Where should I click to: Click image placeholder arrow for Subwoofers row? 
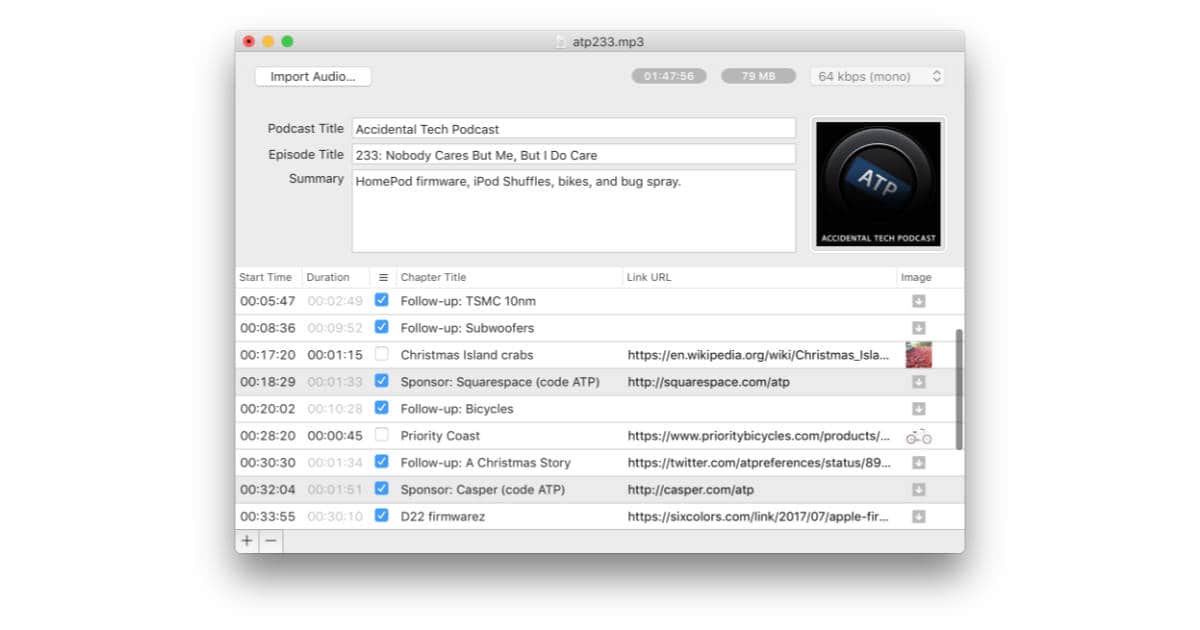pos(918,328)
